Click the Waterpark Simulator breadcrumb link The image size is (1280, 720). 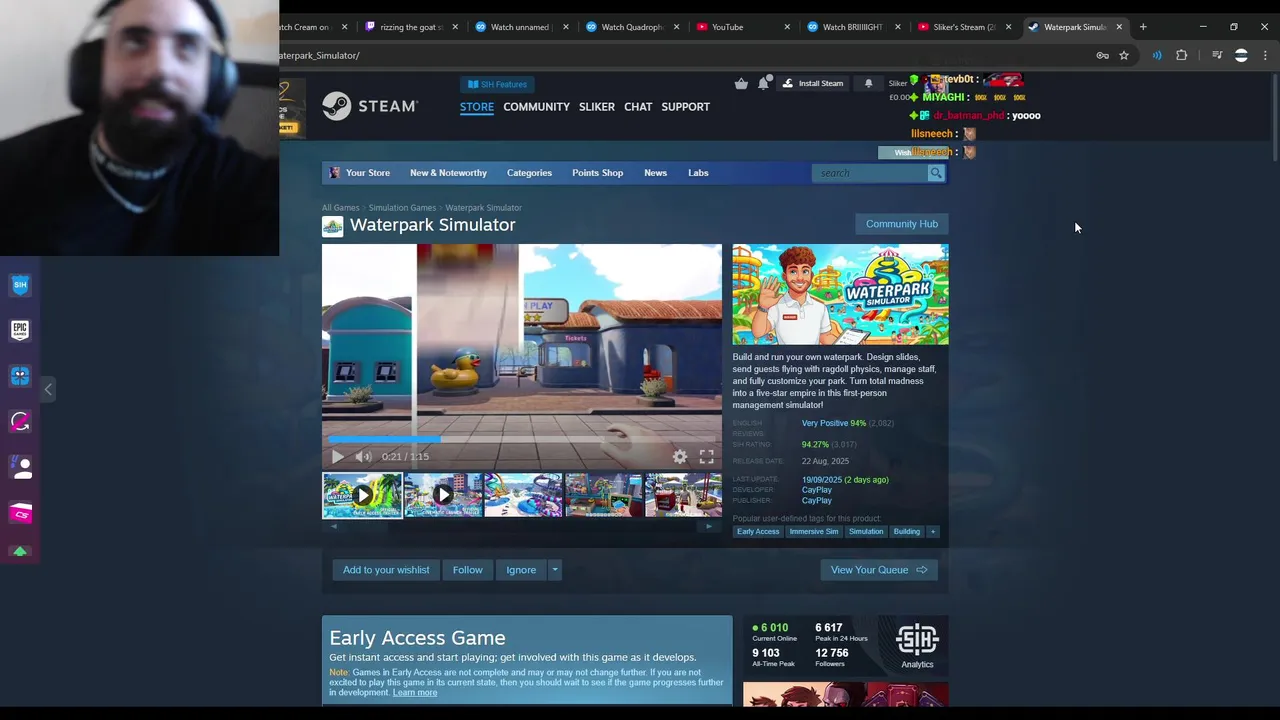(x=483, y=208)
